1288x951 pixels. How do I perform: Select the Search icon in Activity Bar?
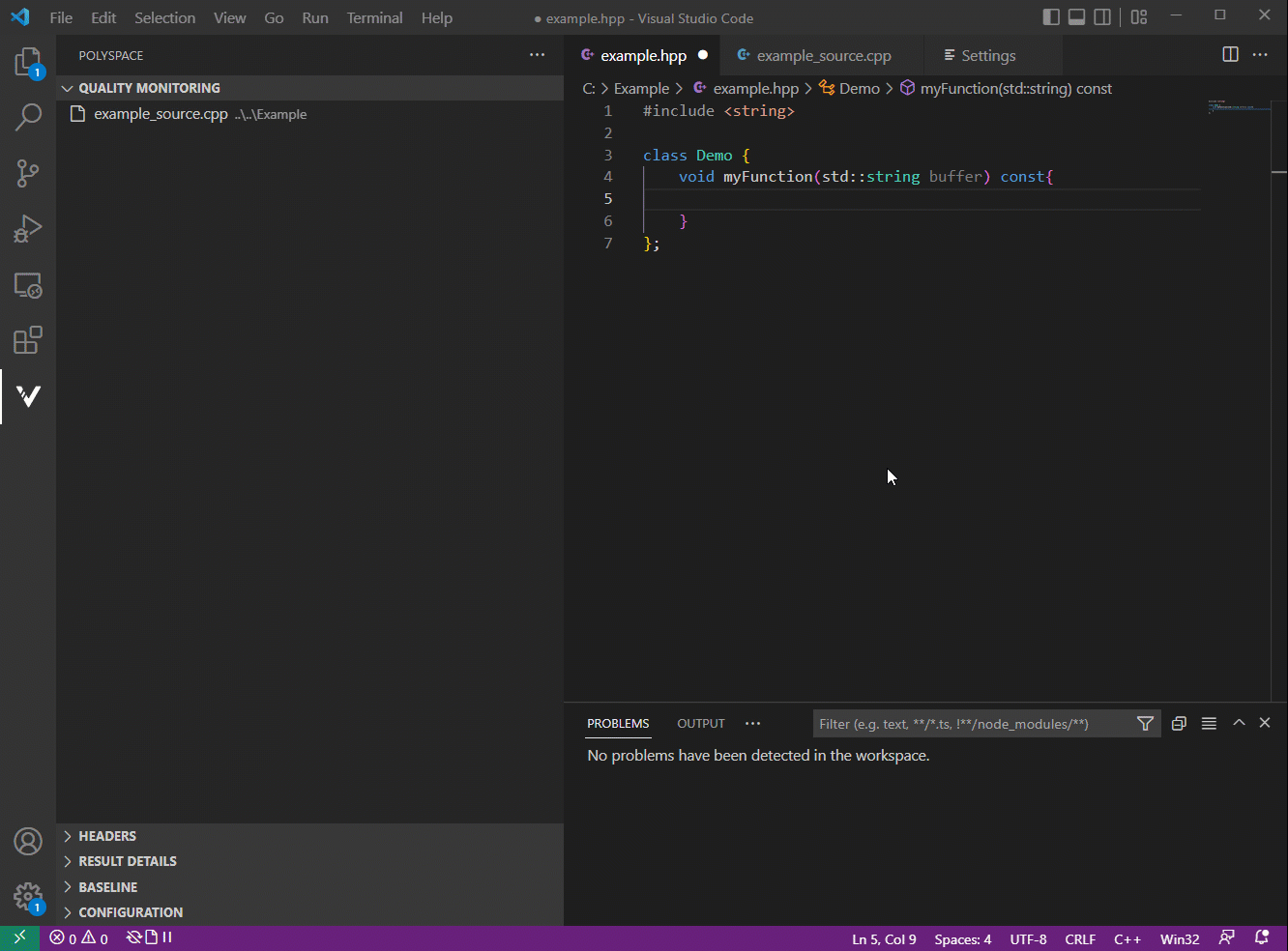(28, 116)
